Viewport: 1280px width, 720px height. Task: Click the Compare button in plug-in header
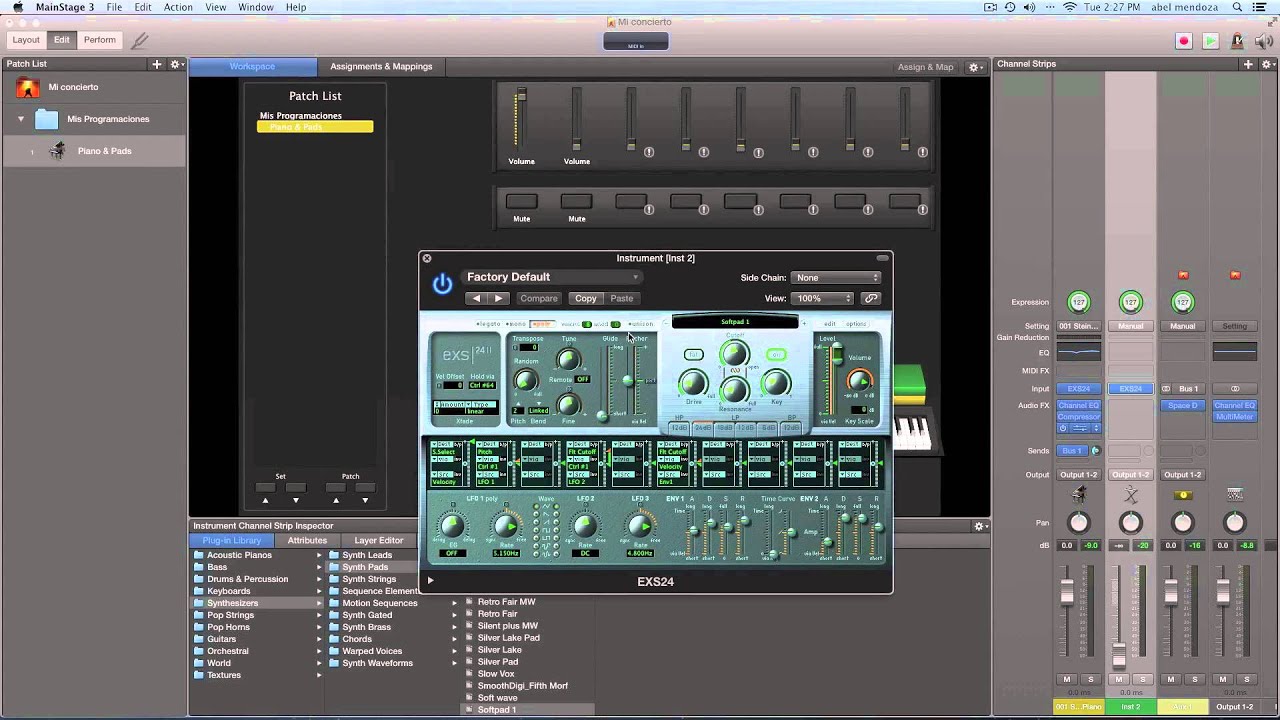(538, 298)
